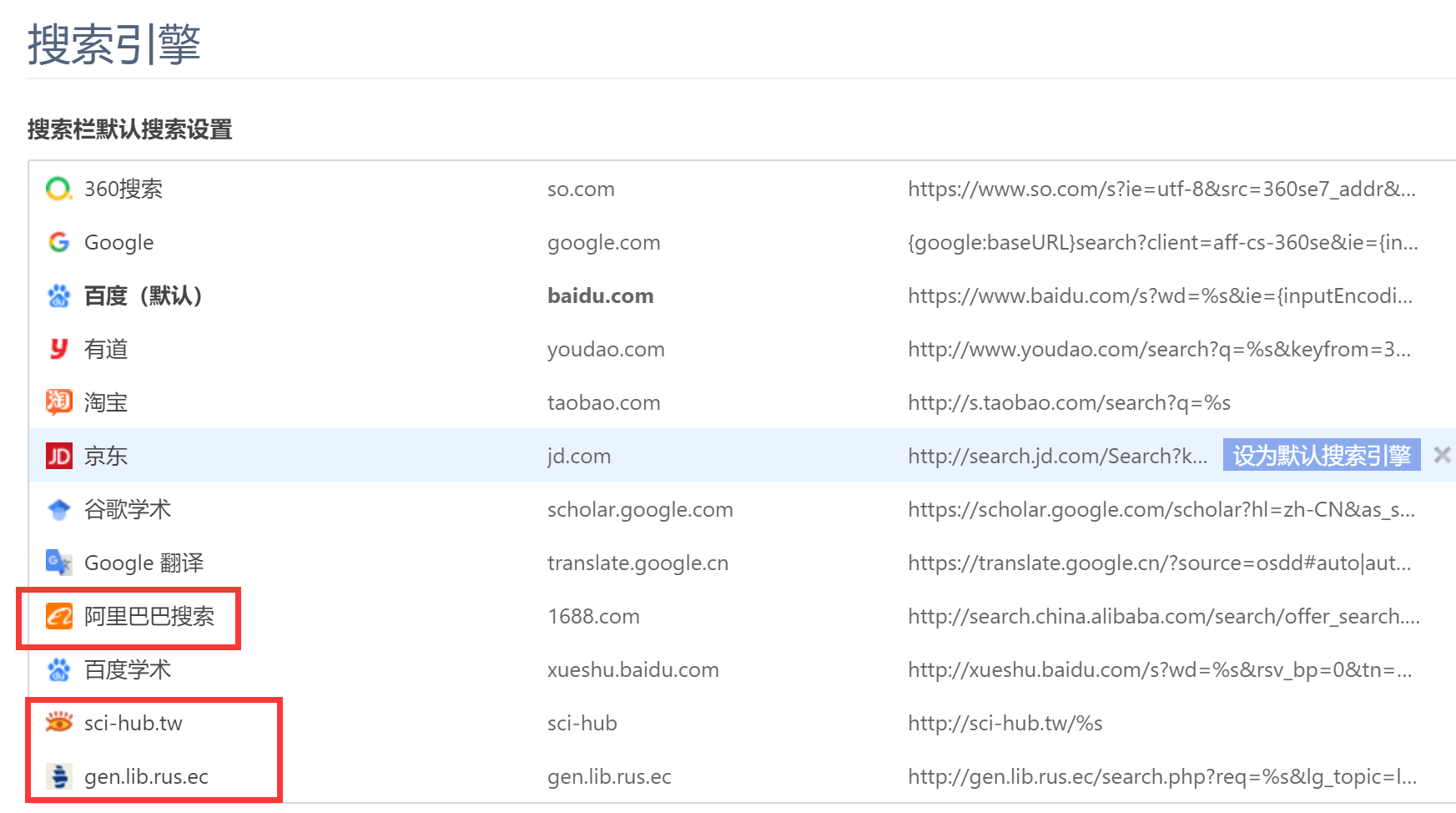This screenshot has height=813, width=1456.
Task: Click the http://sci-hub.tw/%s URL cell
Action: pyautogui.click(x=1005, y=724)
